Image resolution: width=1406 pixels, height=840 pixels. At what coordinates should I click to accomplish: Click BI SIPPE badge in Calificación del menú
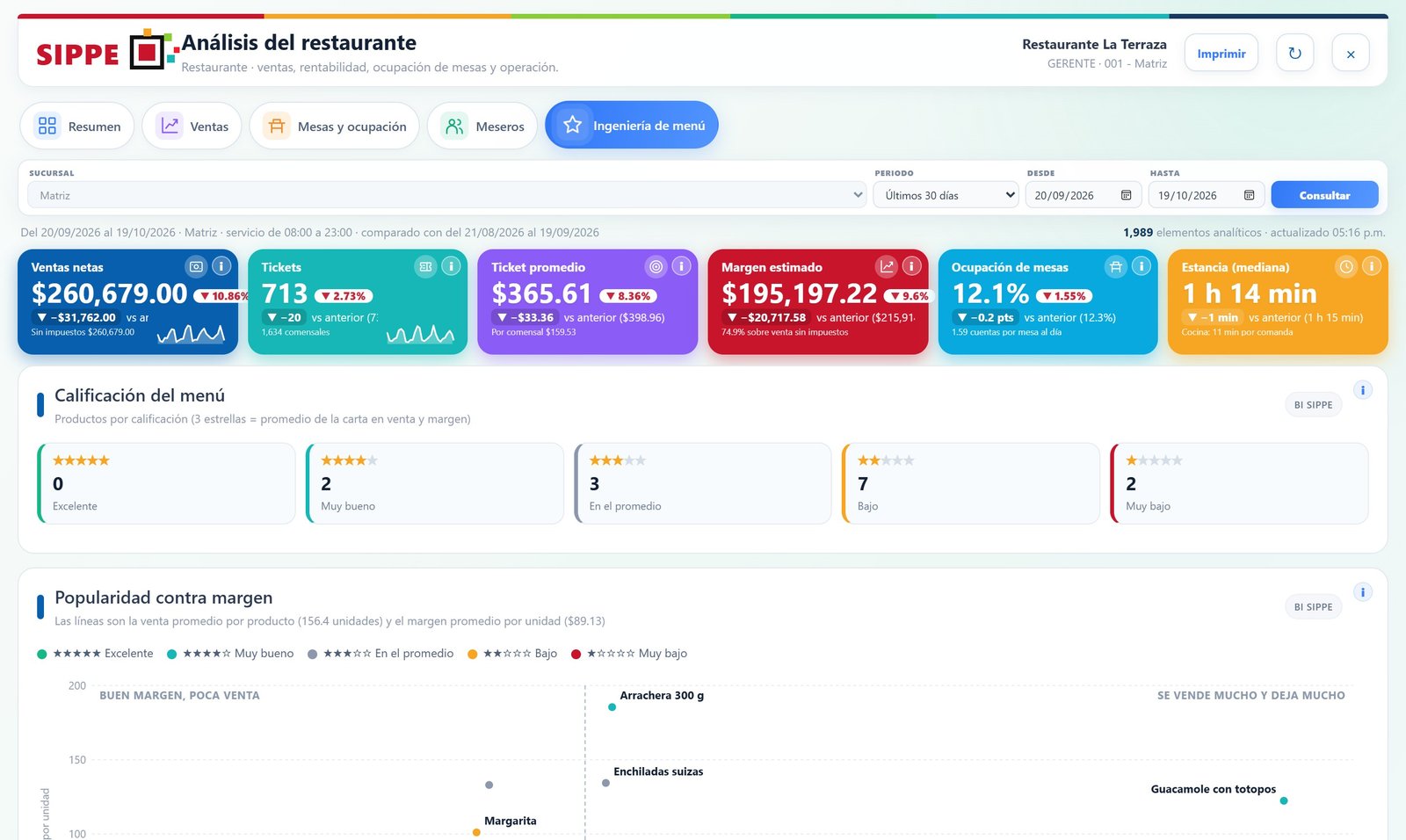pyautogui.click(x=1313, y=405)
